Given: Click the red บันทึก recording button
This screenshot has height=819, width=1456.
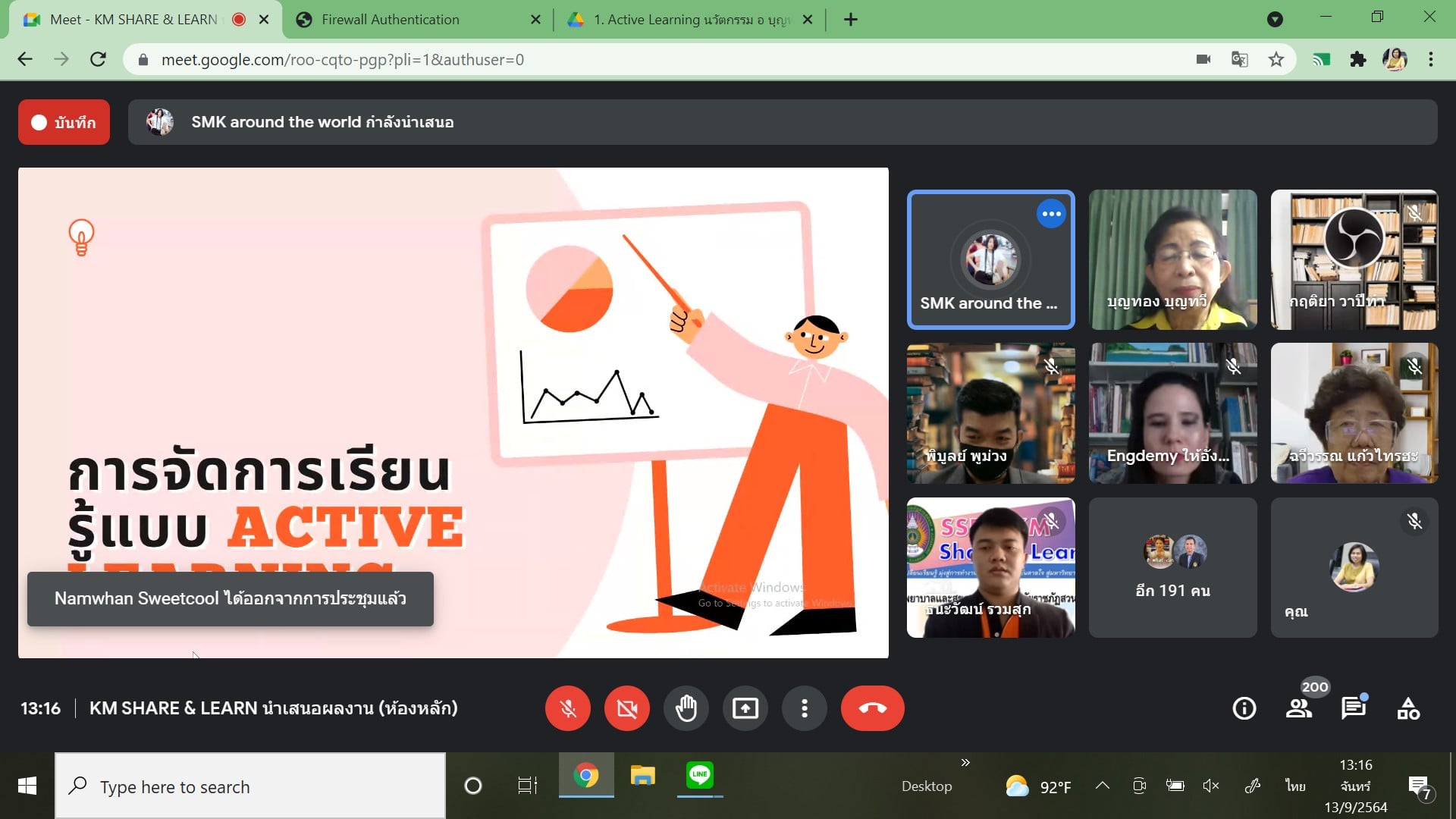Looking at the screenshot, I should (64, 122).
